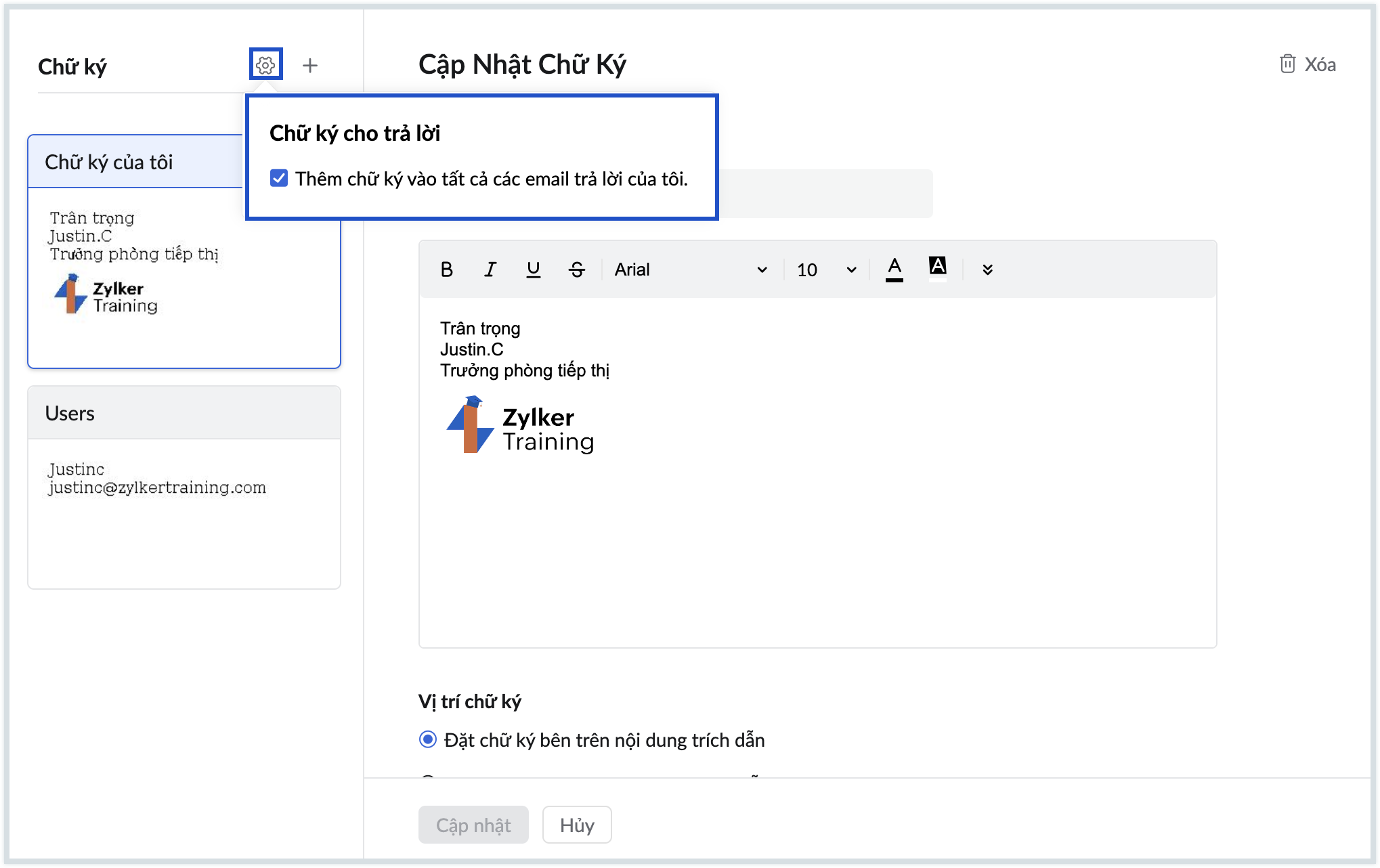Click the Zylker Training logo in the editor

point(520,425)
